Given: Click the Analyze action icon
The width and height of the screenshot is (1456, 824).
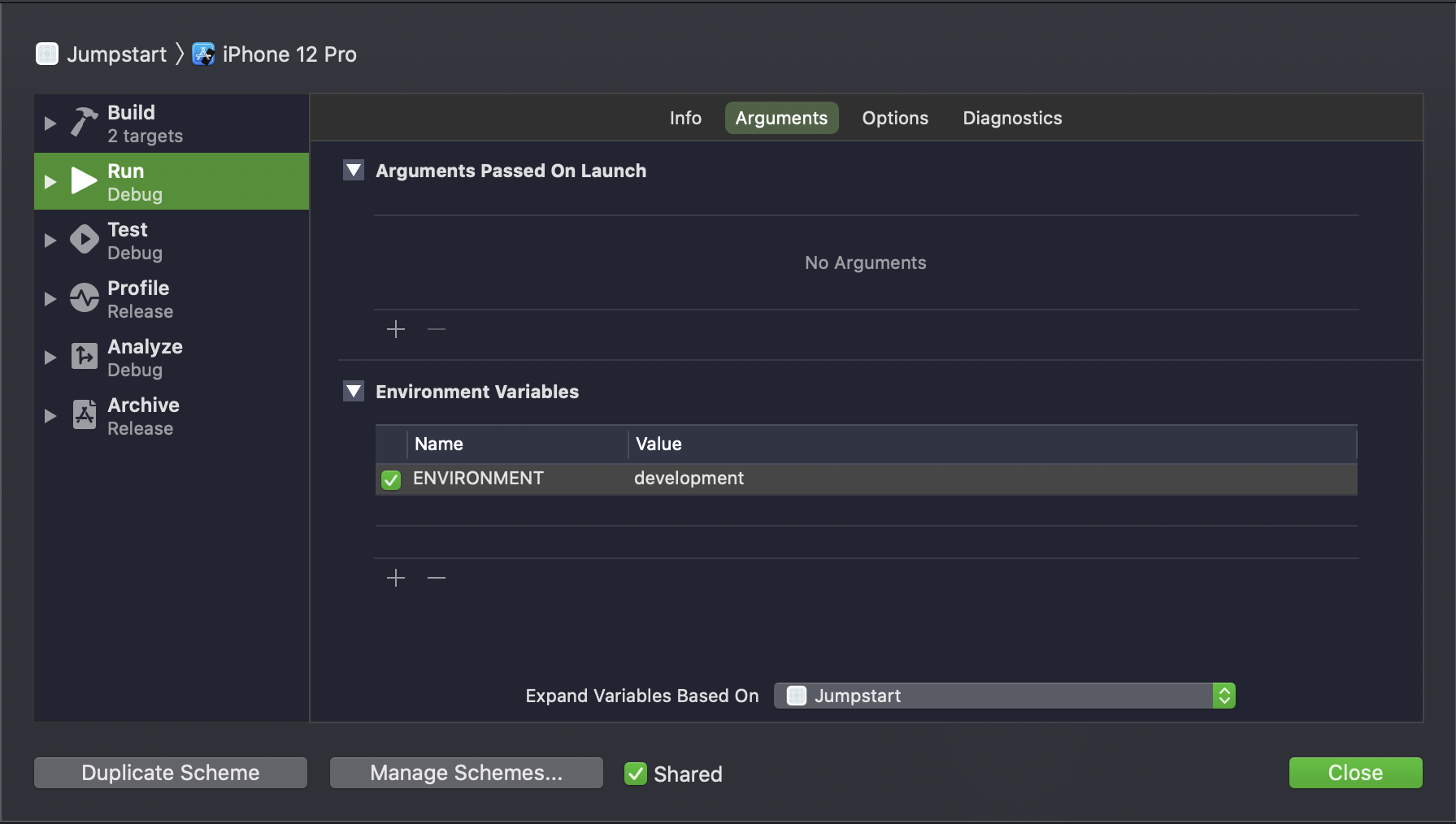Looking at the screenshot, I should [84, 357].
